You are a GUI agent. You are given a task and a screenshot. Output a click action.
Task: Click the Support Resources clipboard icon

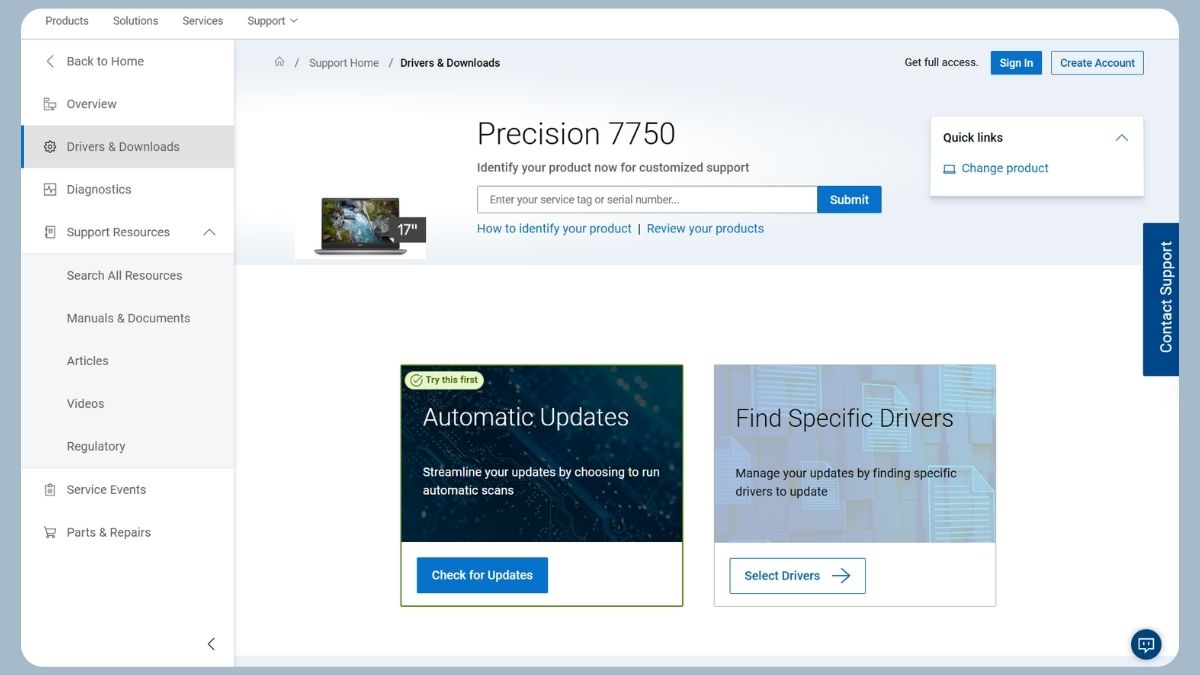pos(49,231)
